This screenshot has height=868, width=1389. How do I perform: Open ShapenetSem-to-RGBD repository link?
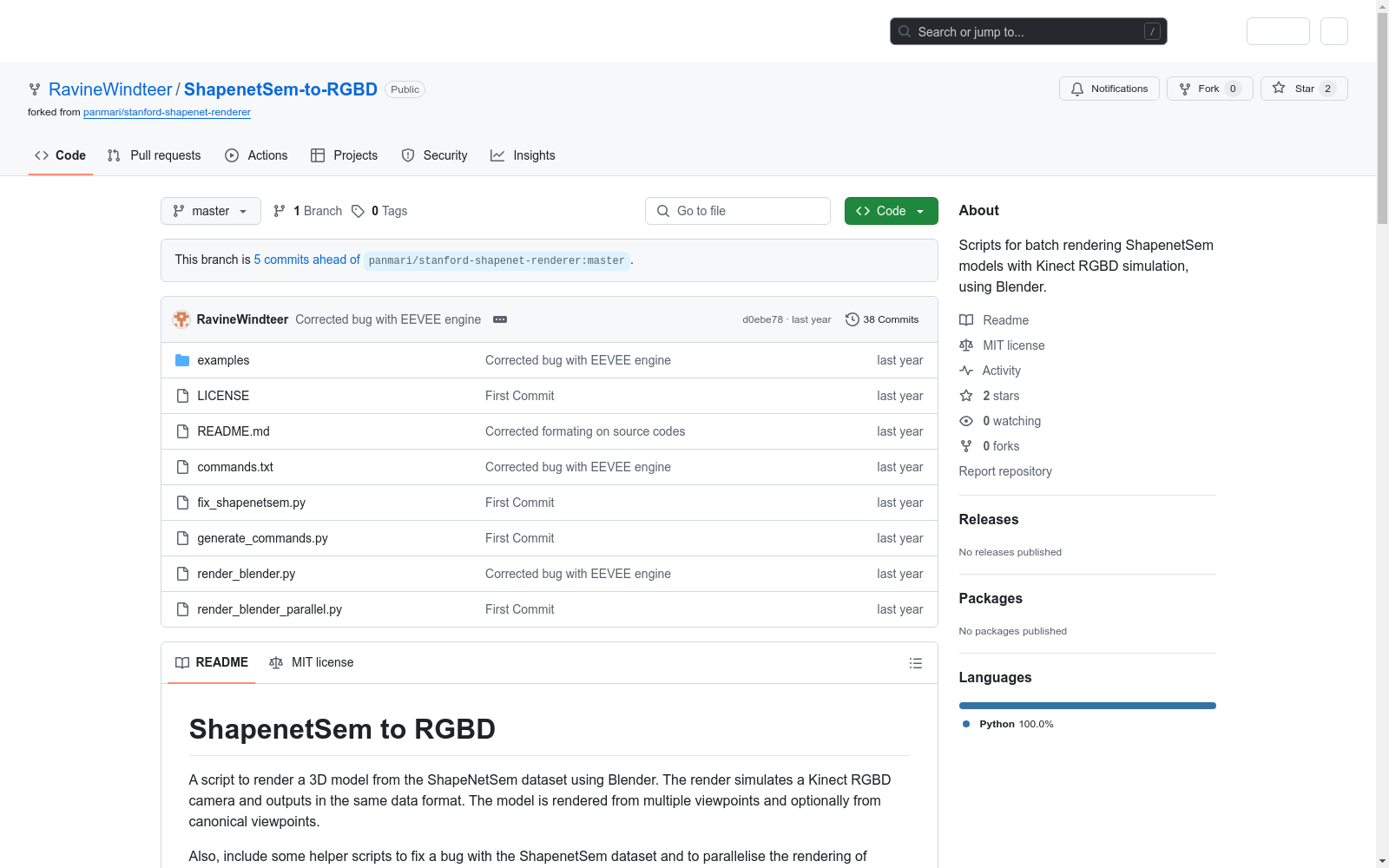(x=280, y=89)
